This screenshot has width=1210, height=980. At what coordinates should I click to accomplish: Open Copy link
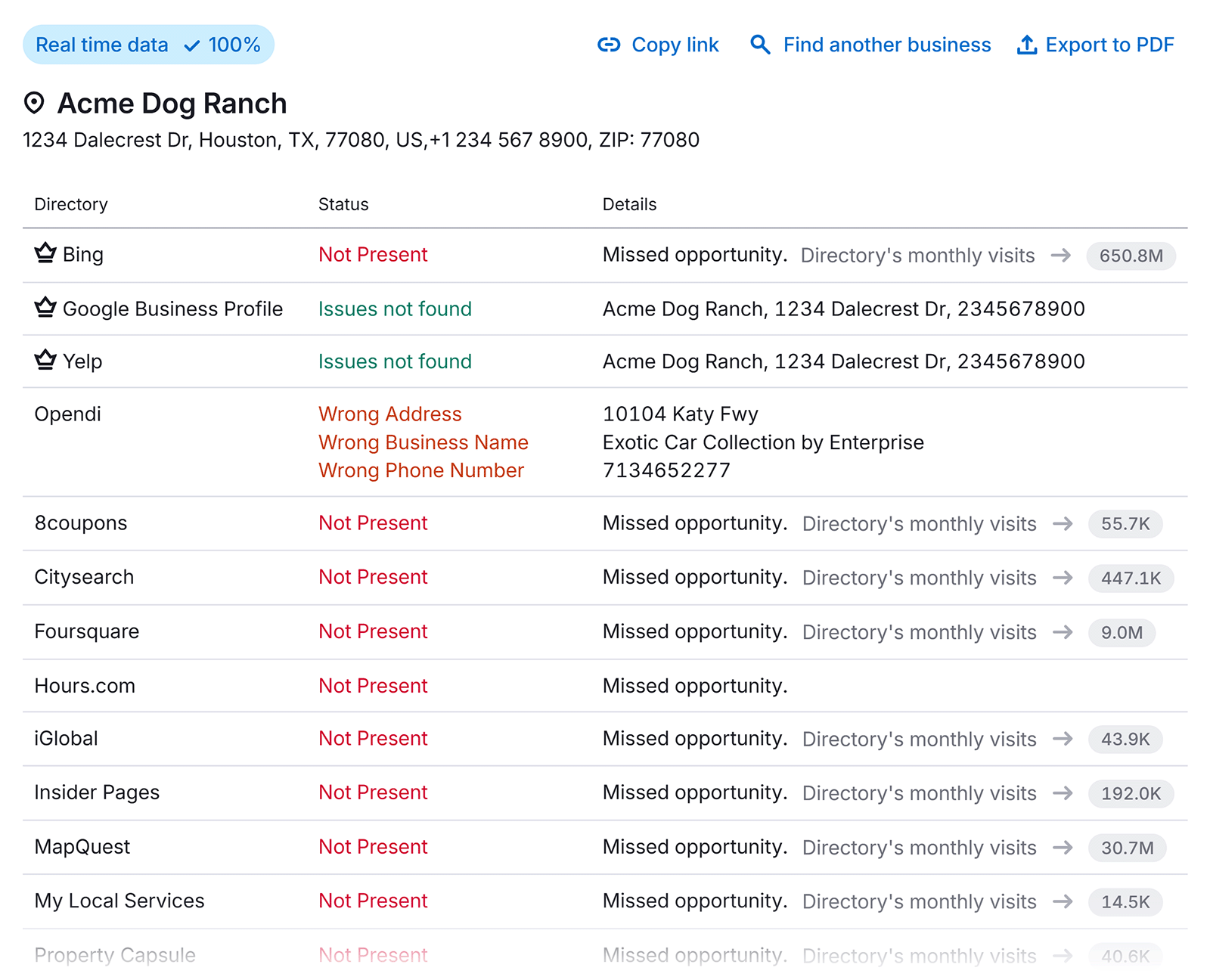point(675,45)
